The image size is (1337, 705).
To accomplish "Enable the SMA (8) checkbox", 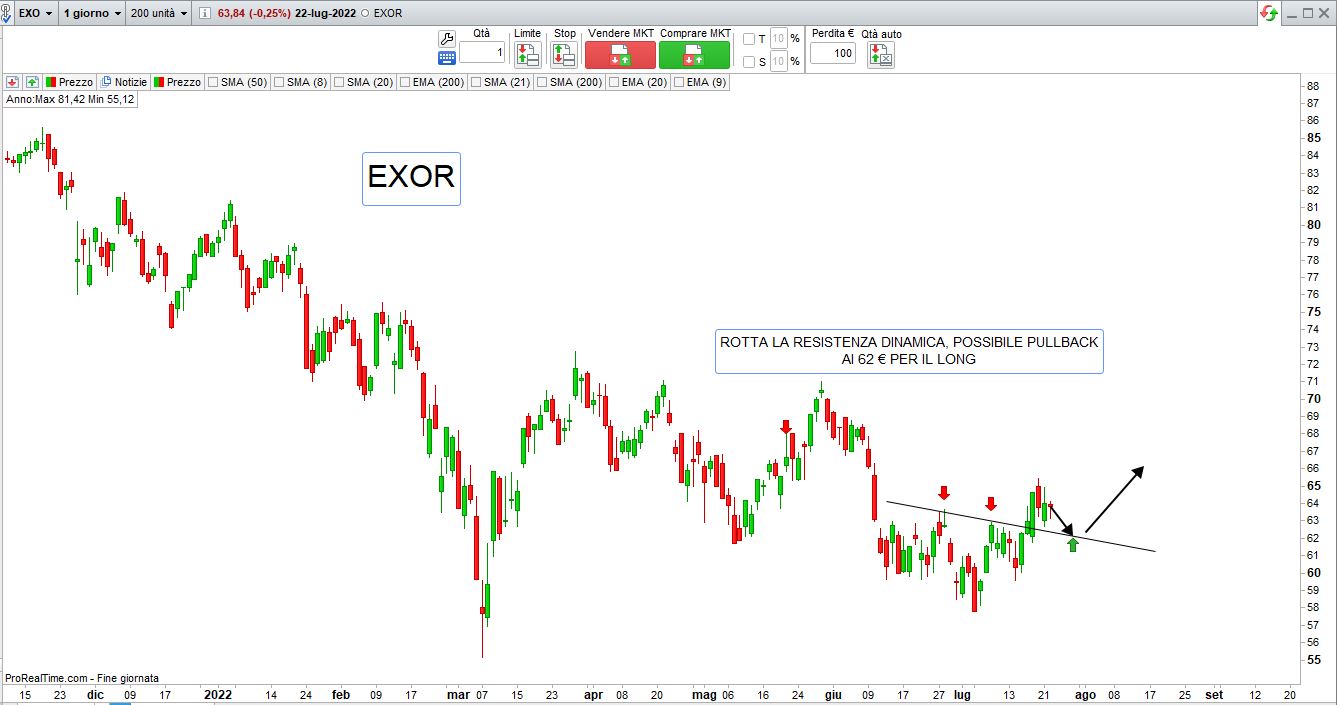I will (279, 82).
